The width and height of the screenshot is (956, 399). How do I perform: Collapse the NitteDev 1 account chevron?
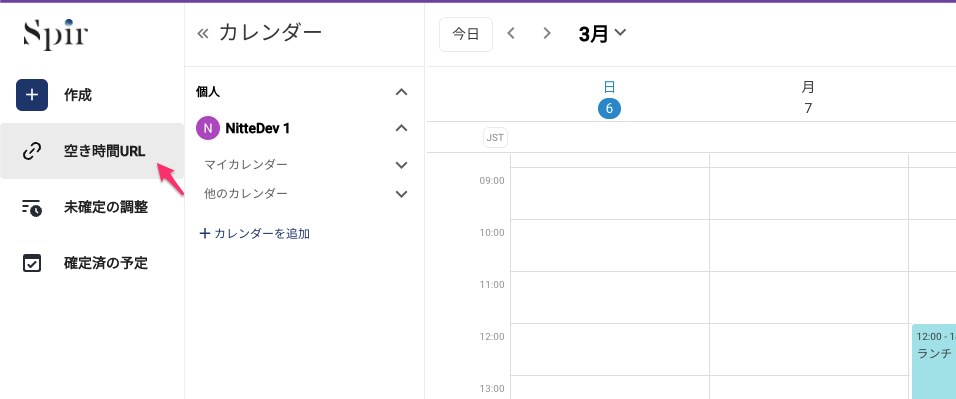pos(401,128)
